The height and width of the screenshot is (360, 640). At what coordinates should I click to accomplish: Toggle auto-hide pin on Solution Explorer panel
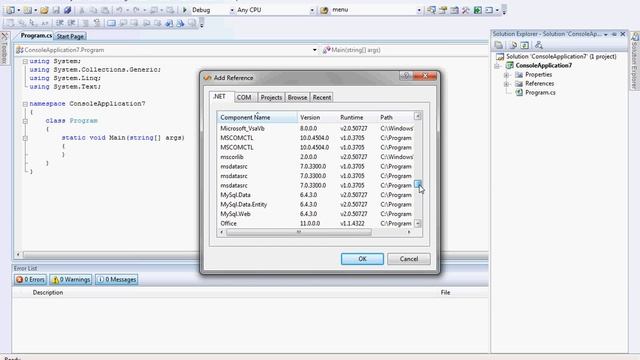coord(614,34)
